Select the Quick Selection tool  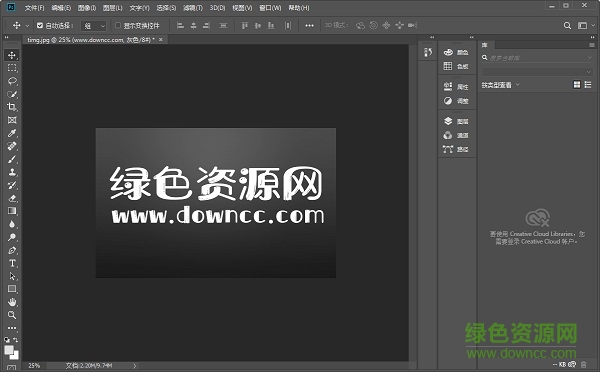pos(12,94)
